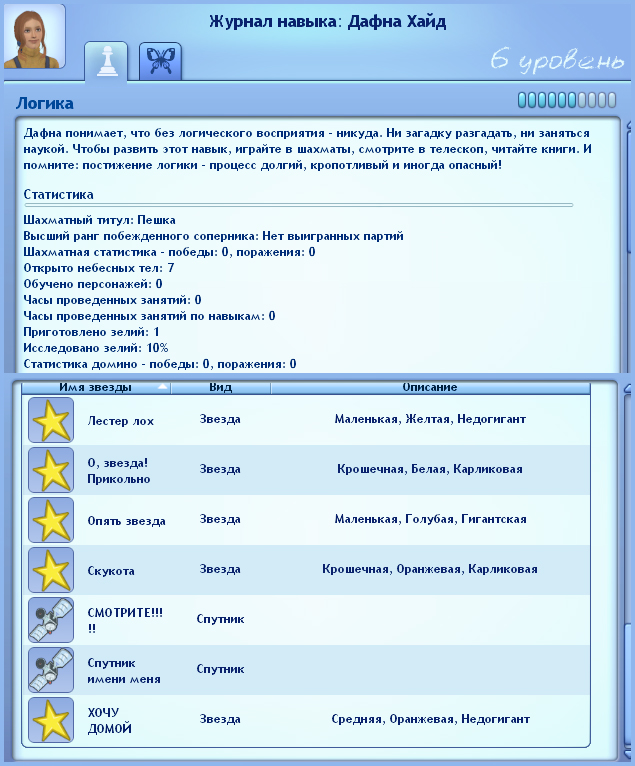Viewport: 635px width, 766px height.
Task: Click the line Приготовлено зелий: 1
Action: pyautogui.click(x=91, y=332)
